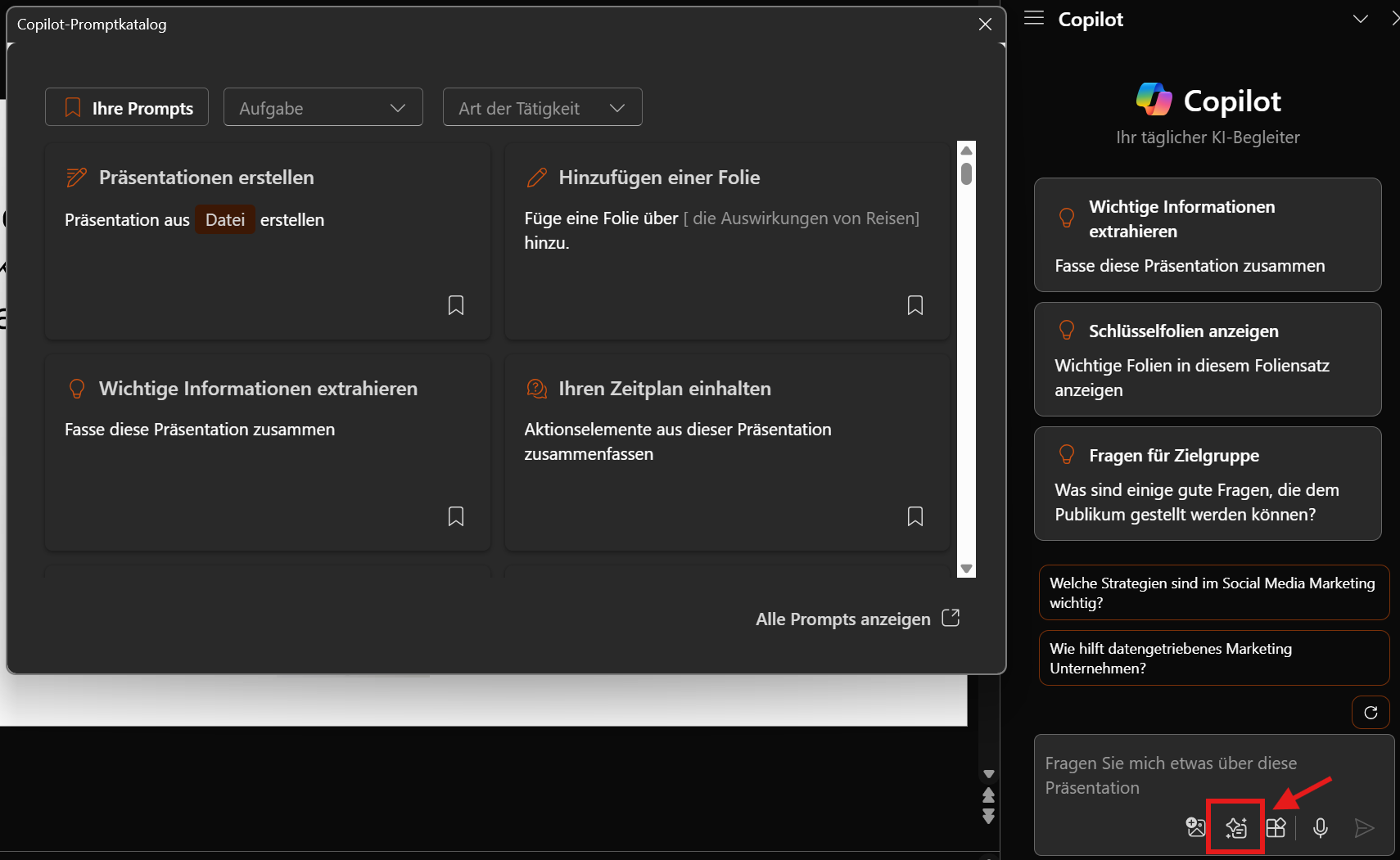This screenshot has height=860, width=1400.
Task: Open the plugins icon in chat box
Action: [1276, 828]
